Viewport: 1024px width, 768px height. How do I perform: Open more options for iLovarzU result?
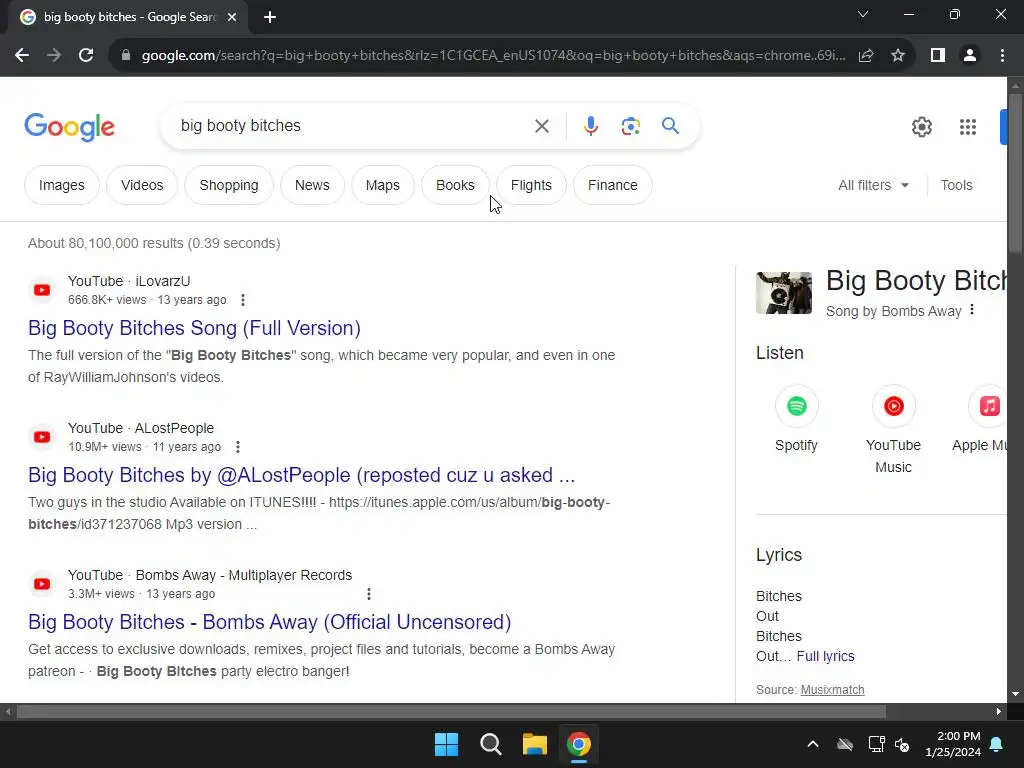[x=243, y=300]
